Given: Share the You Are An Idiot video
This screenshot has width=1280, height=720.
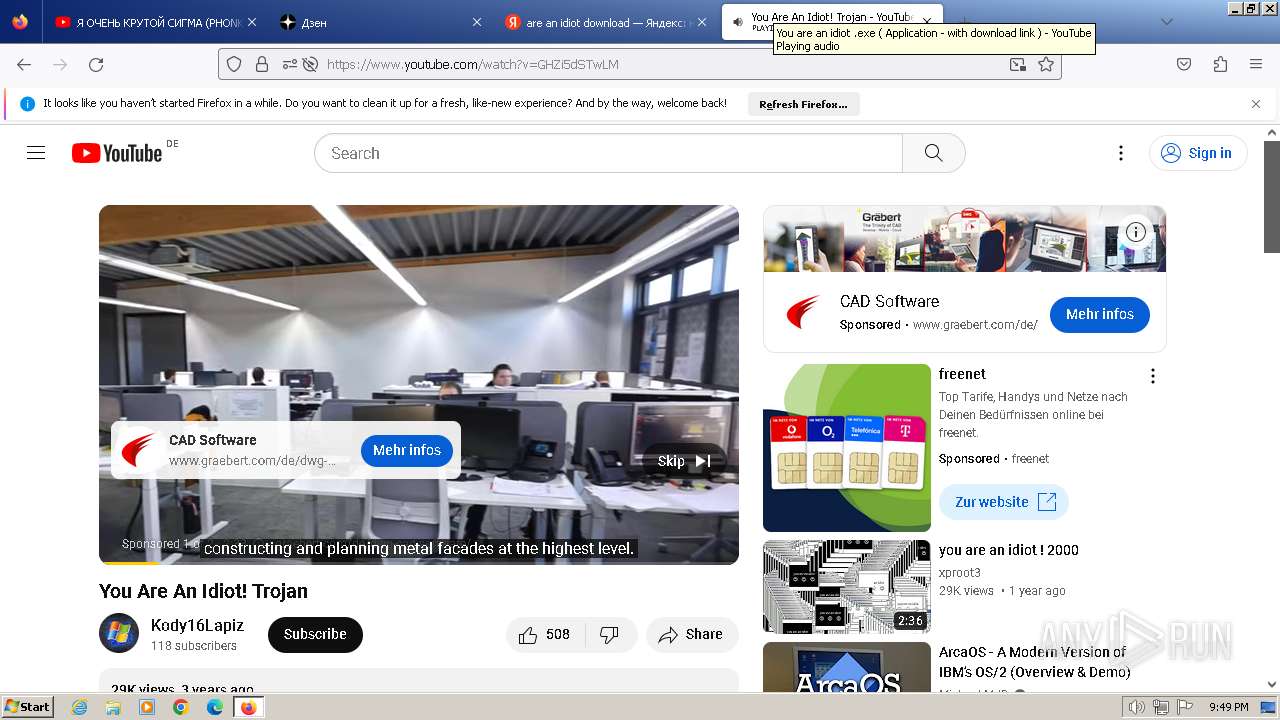Looking at the screenshot, I should click(x=691, y=634).
